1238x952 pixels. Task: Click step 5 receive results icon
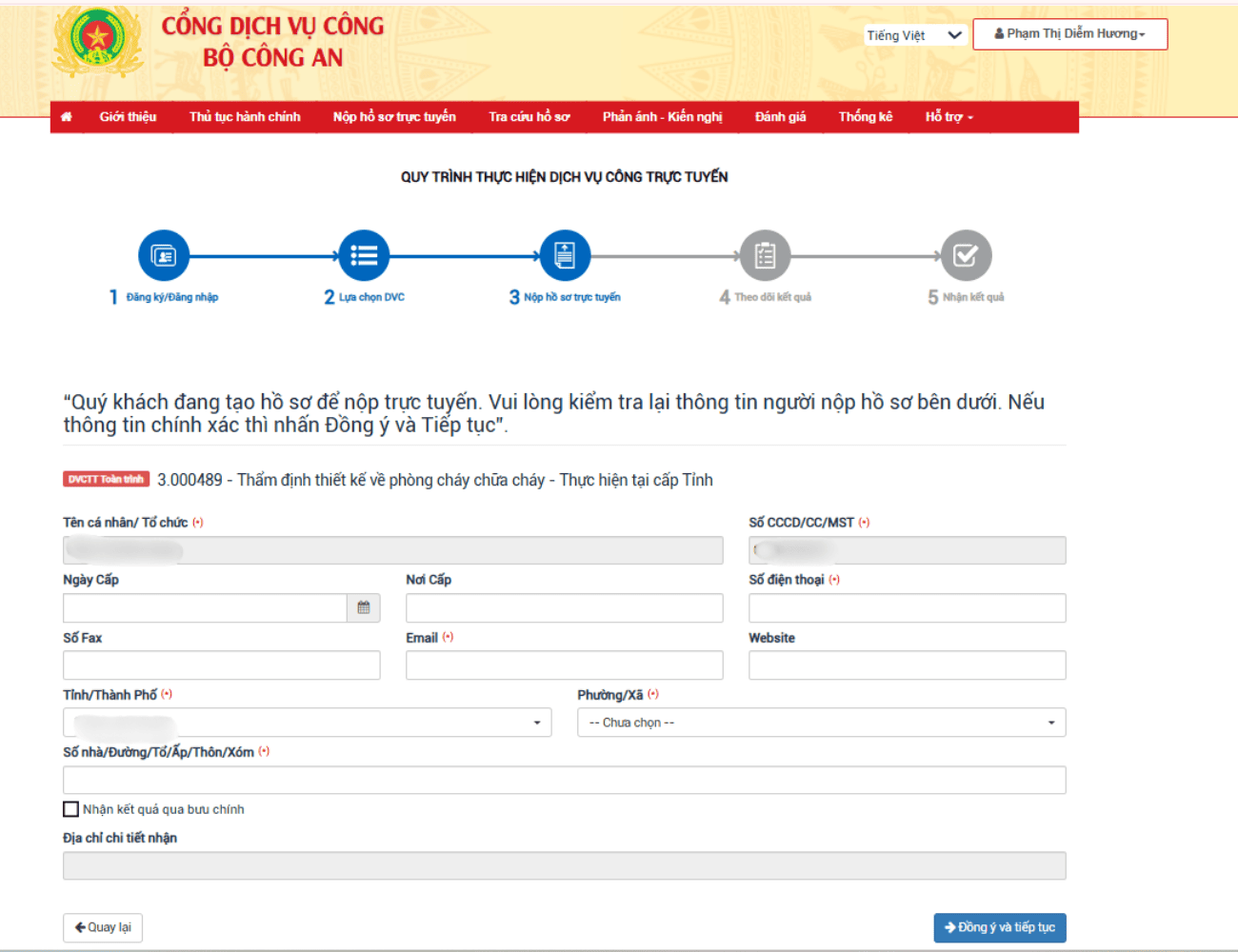pyautogui.click(x=966, y=256)
